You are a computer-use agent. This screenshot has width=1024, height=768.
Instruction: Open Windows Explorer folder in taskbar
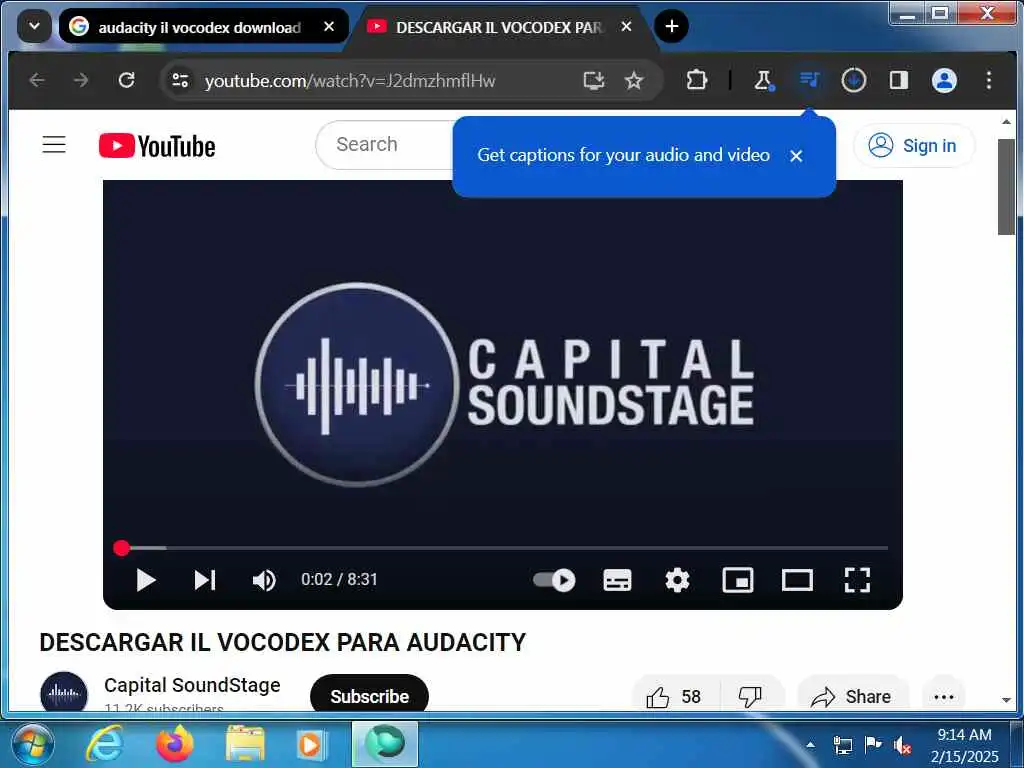(x=245, y=744)
